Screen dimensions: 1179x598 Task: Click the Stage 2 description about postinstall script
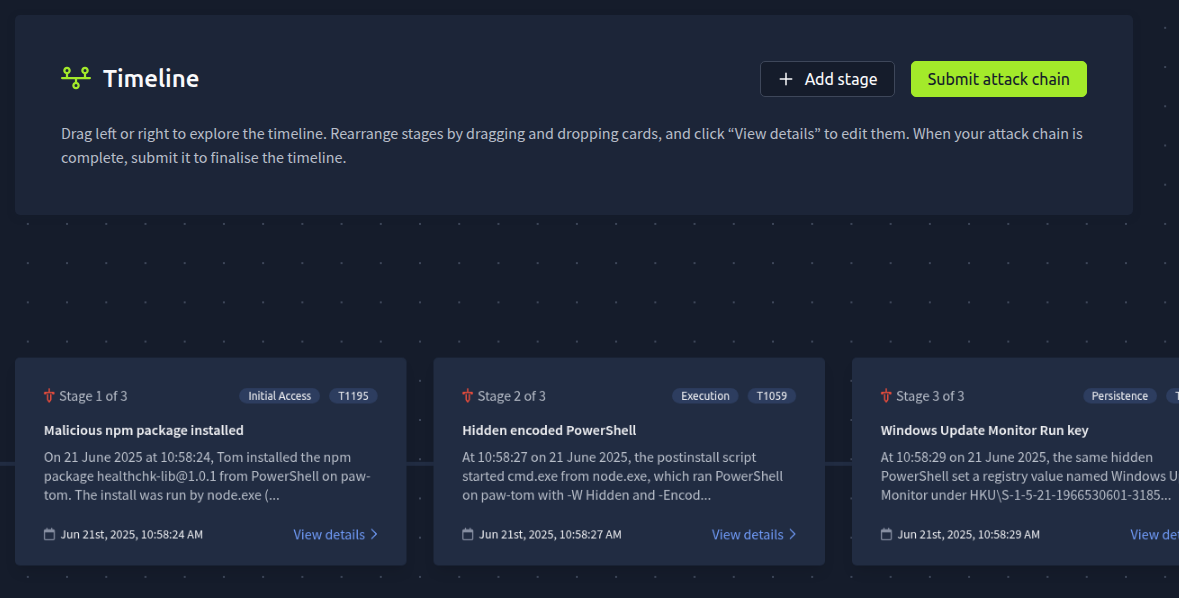point(623,476)
